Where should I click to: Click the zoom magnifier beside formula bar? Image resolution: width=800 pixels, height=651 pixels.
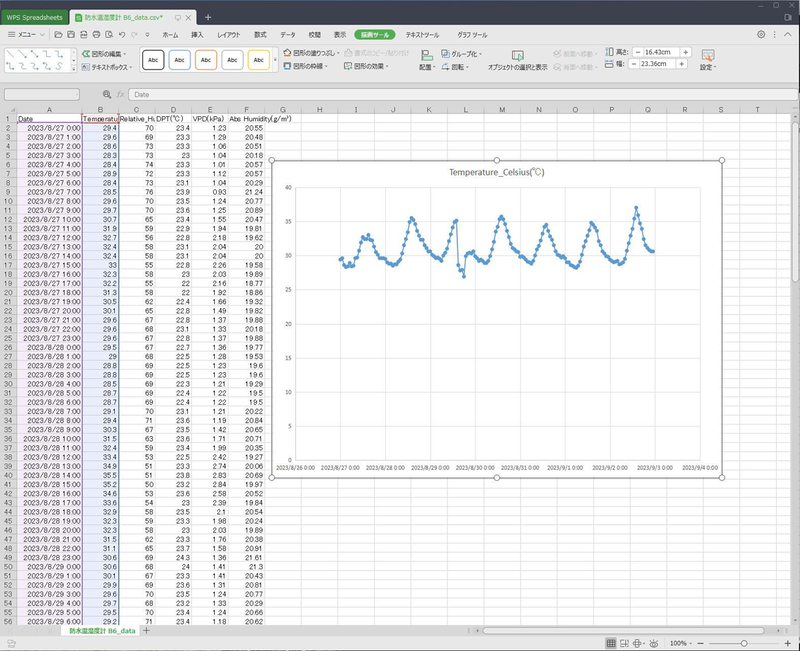click(107, 94)
